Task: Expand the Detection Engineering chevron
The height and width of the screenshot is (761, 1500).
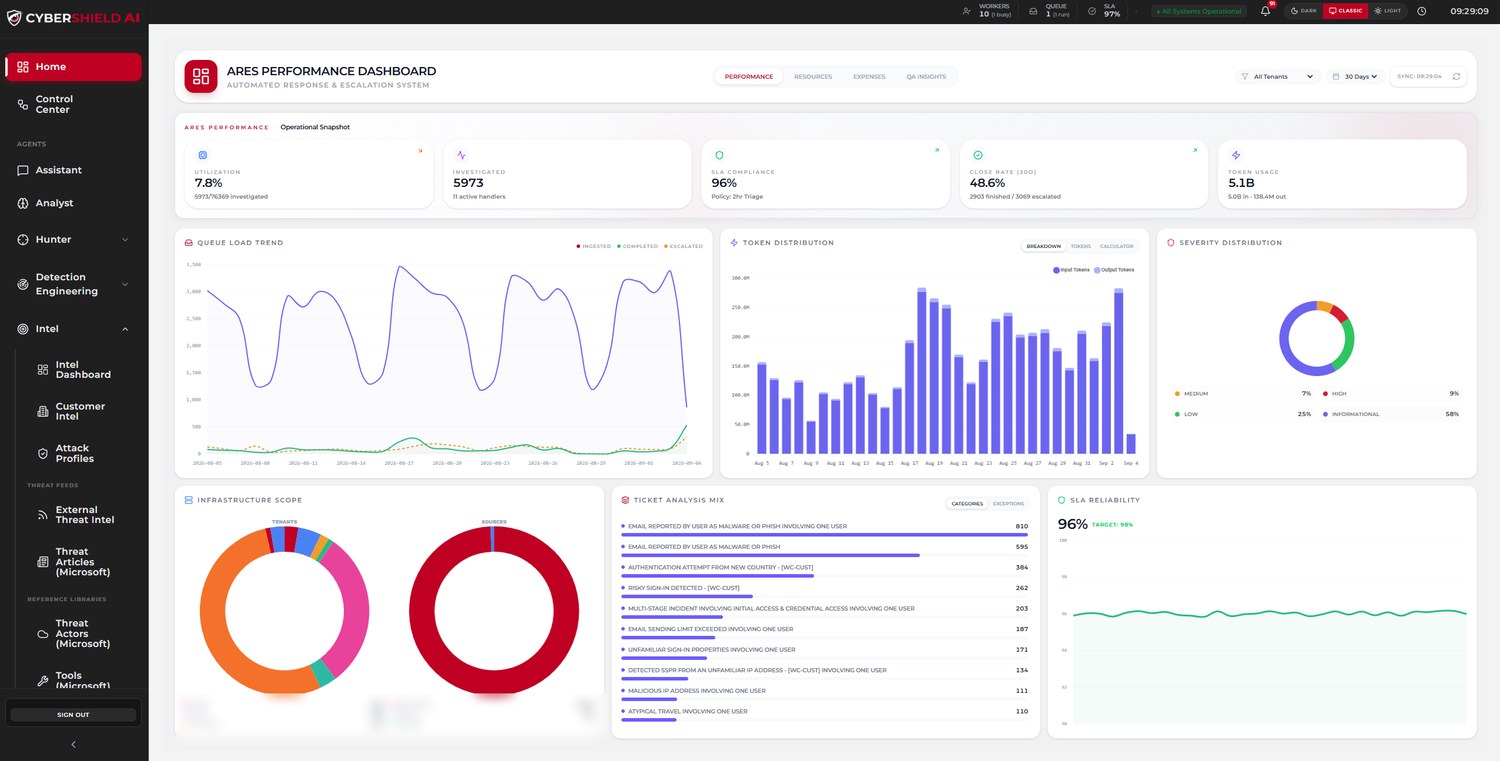Action: click(125, 284)
